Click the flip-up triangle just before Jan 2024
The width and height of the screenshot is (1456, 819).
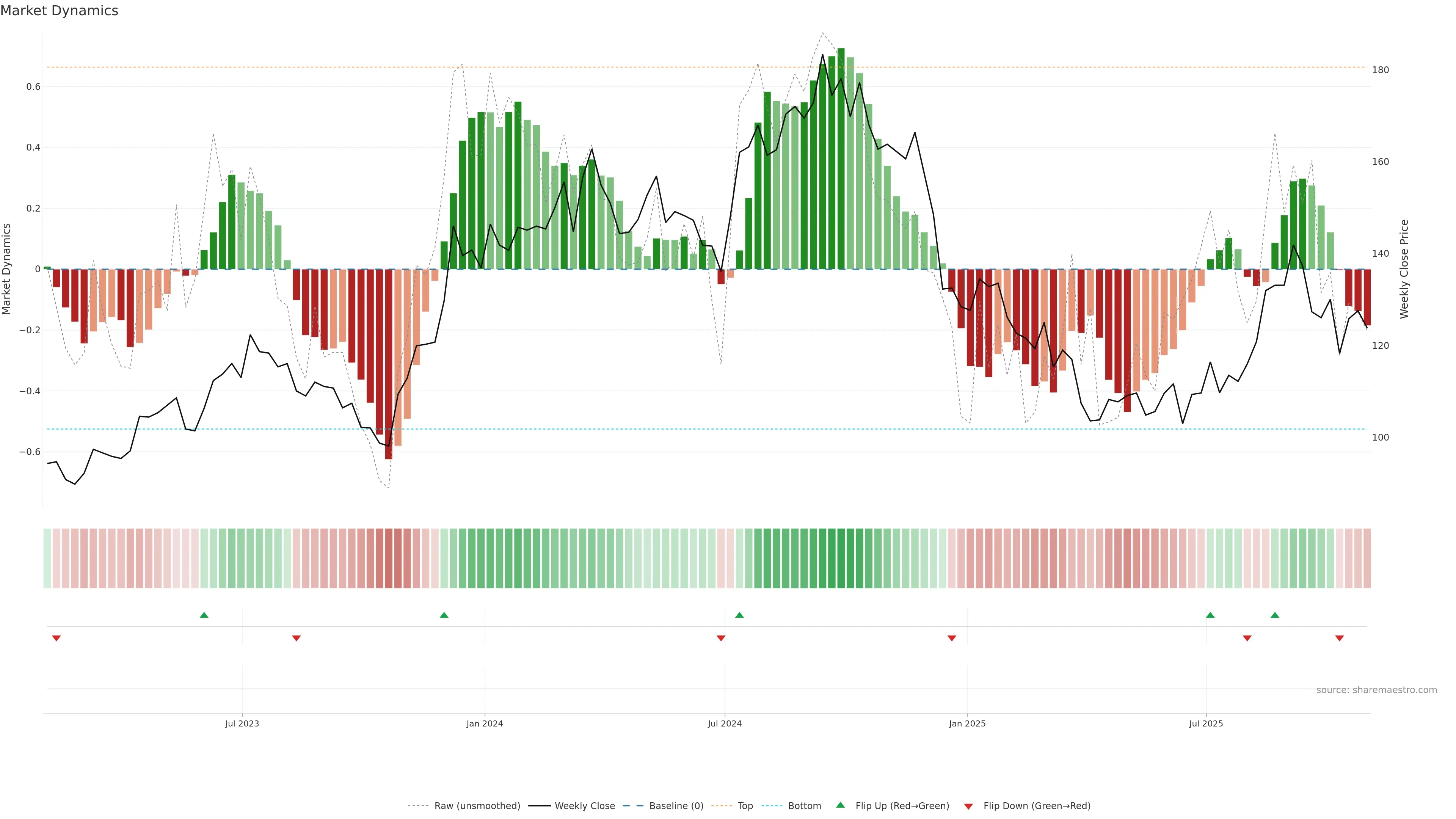444,615
